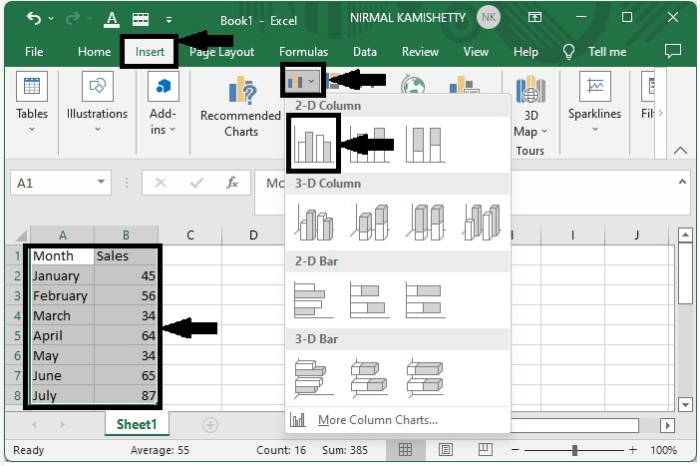Expand the formula bar chevron
700x466 pixels.
coord(682,182)
